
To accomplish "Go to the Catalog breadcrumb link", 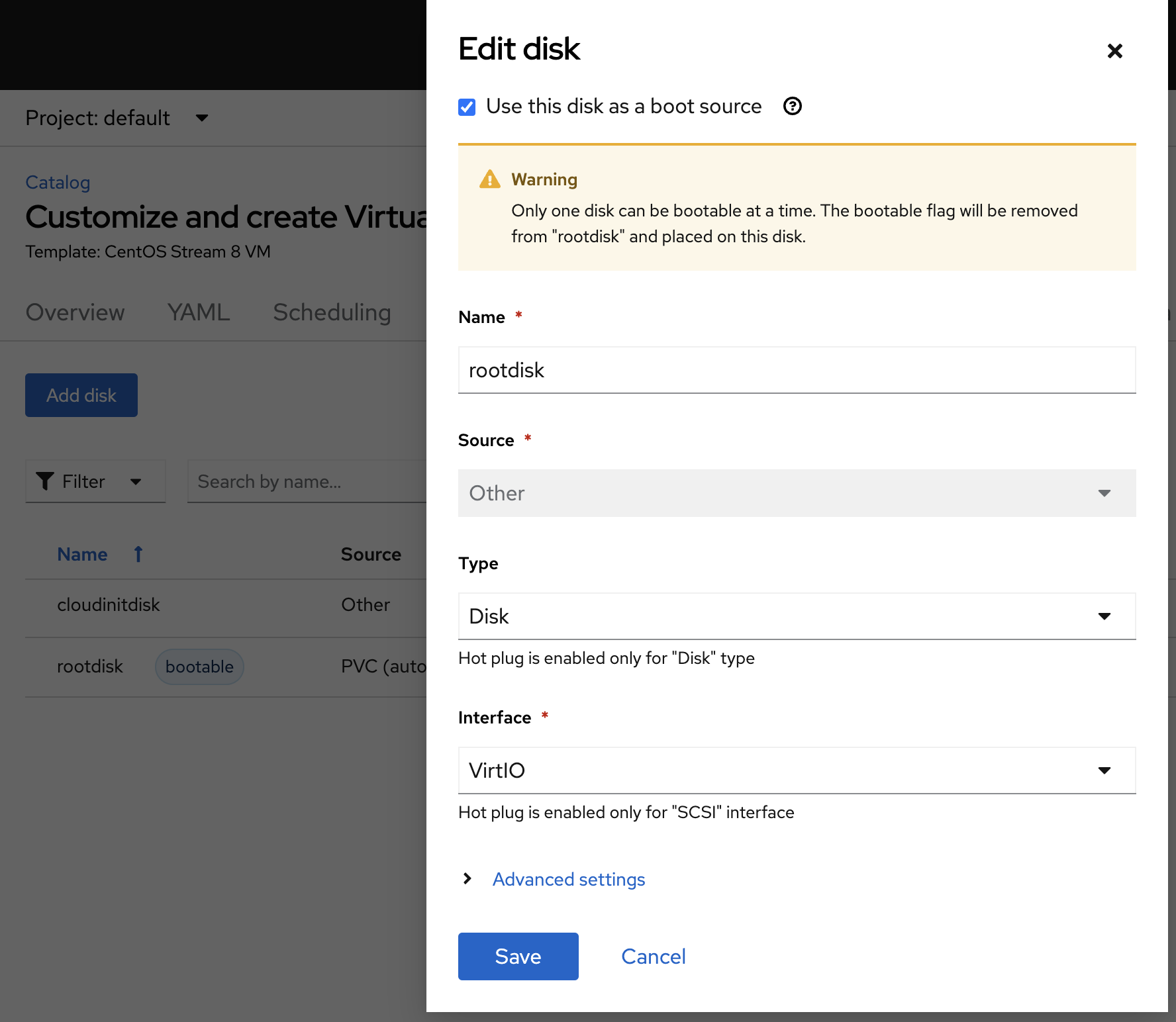I will point(58,182).
